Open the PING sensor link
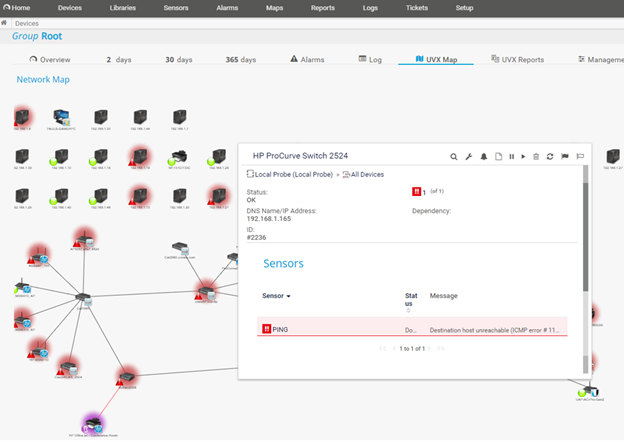624x442 pixels. [280, 328]
